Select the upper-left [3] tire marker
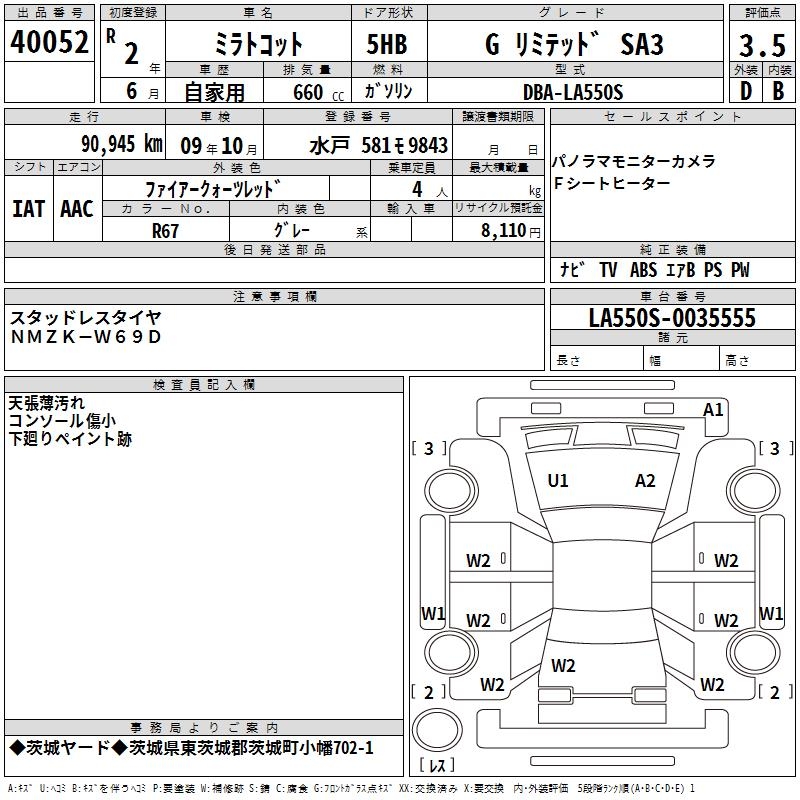Screen dimensions: 800x800 pyautogui.click(x=429, y=449)
